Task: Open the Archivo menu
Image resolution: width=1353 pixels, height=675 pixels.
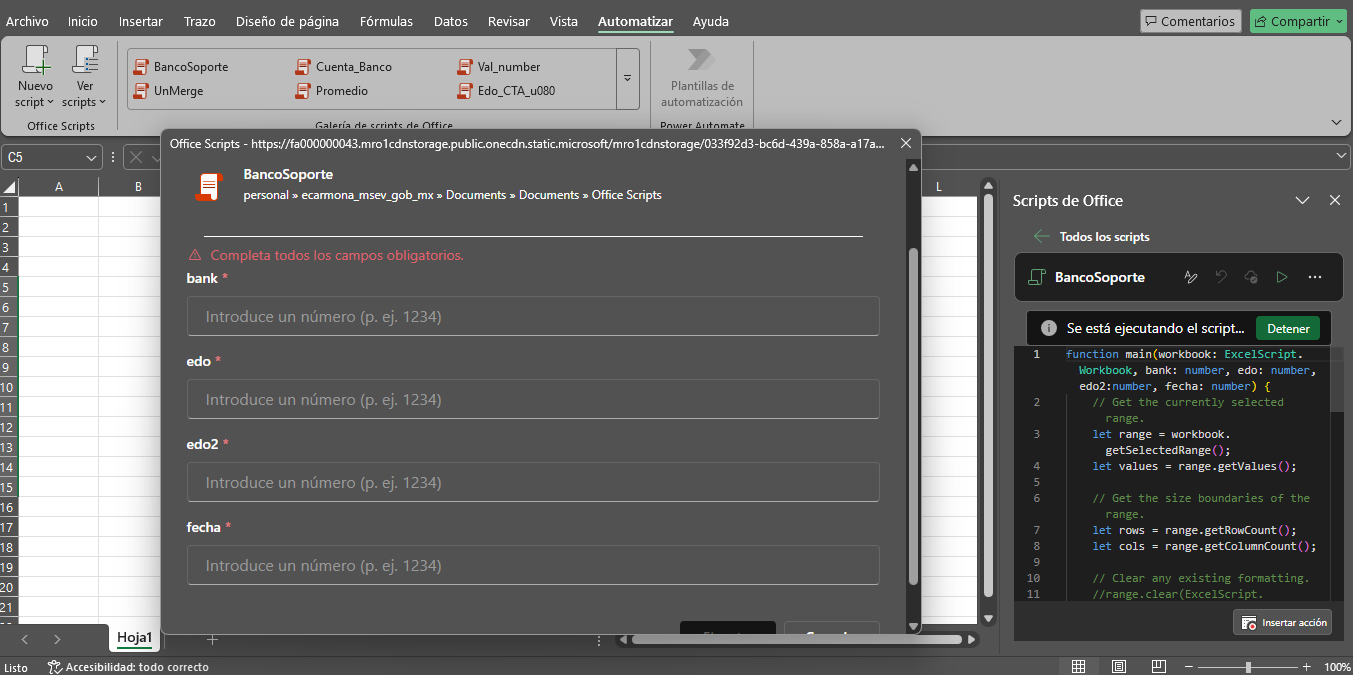Action: tap(27, 21)
